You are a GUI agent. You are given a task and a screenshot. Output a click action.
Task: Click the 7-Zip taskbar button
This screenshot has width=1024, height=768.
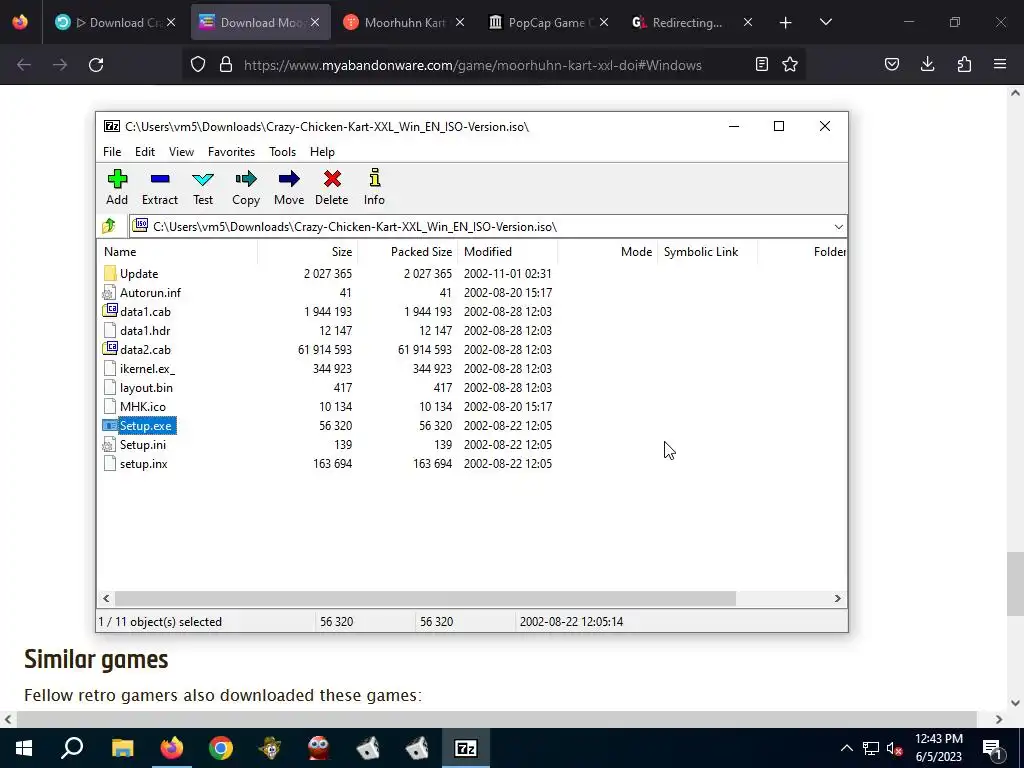pos(466,748)
